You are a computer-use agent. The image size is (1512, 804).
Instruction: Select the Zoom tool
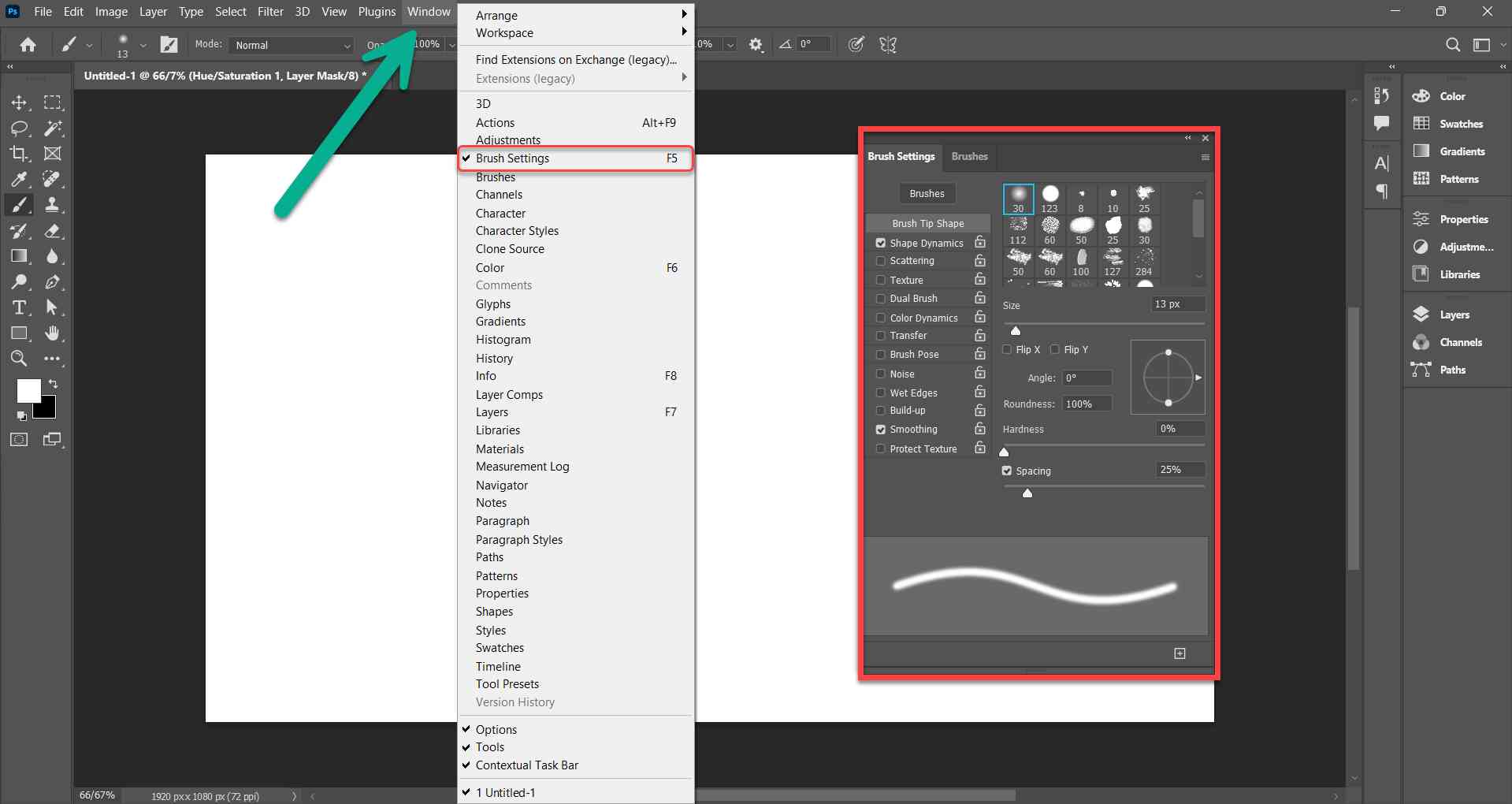point(19,359)
